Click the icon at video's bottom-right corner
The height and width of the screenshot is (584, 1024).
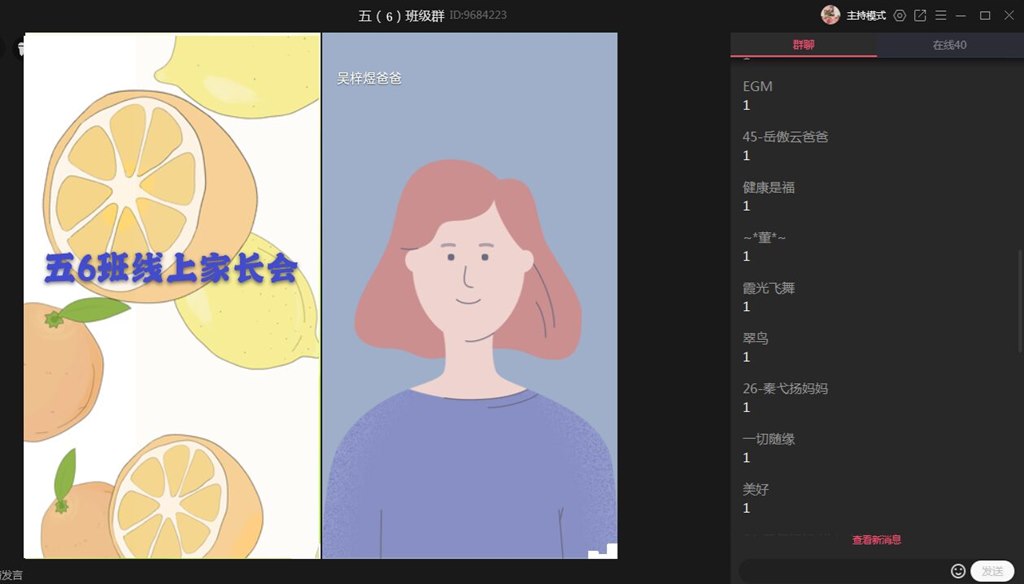coord(602,549)
